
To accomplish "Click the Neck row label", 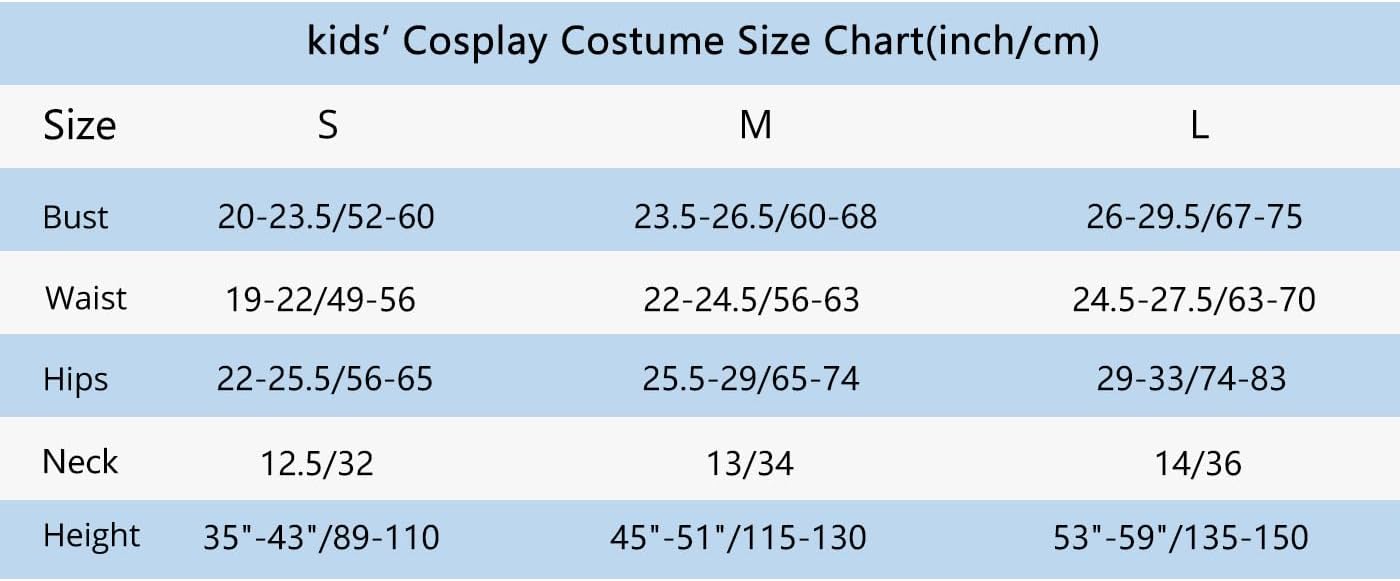I will coord(80,462).
